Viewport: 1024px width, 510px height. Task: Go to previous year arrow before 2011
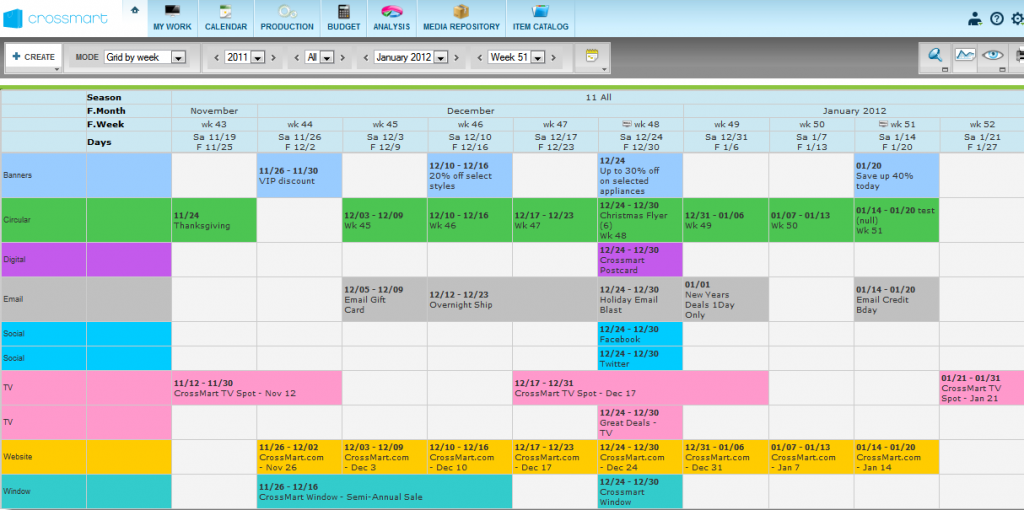tap(216, 57)
